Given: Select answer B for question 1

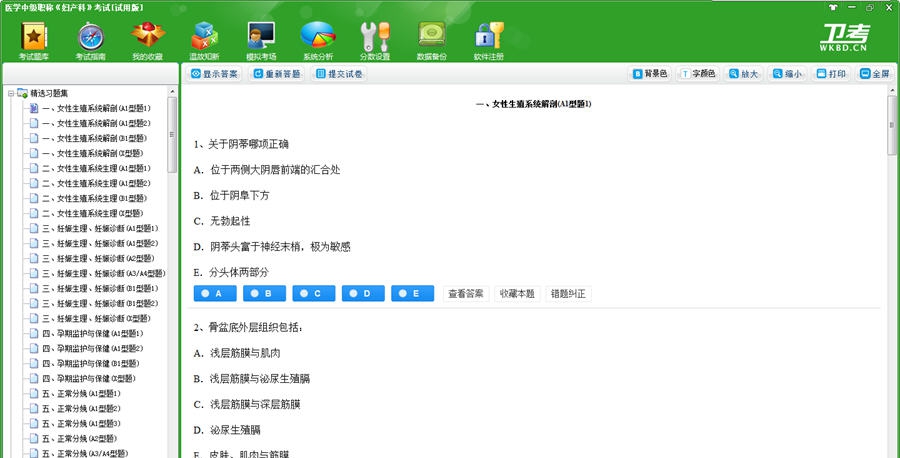Looking at the screenshot, I should [265, 294].
